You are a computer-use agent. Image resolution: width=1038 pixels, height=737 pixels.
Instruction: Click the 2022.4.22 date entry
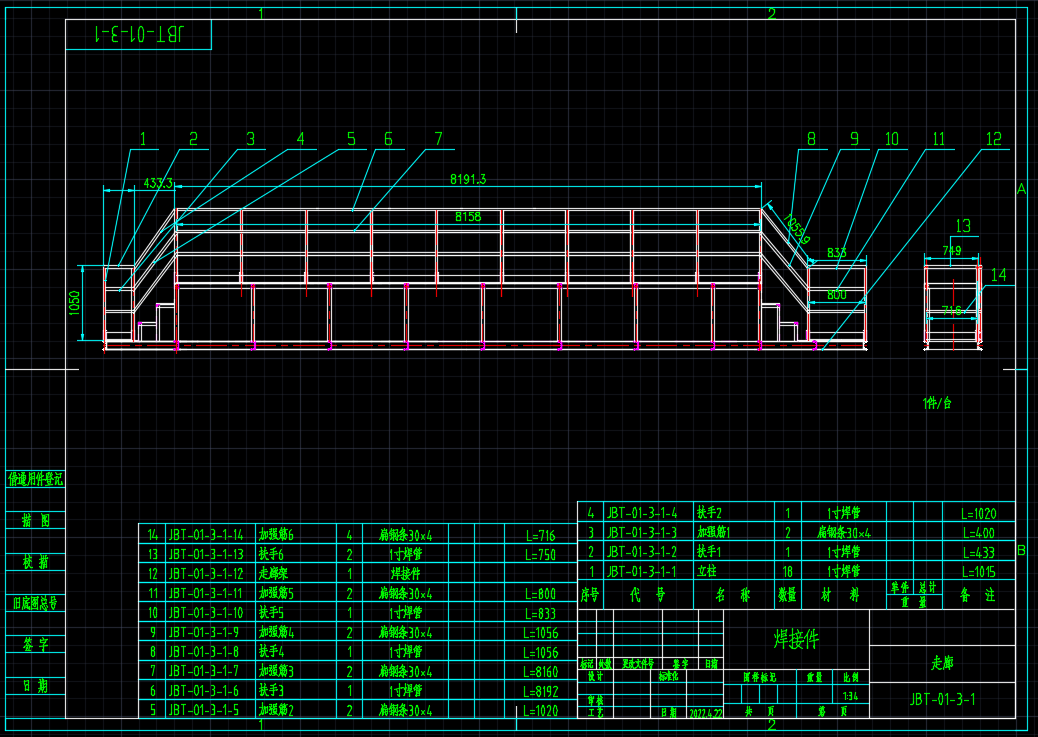coord(706,714)
